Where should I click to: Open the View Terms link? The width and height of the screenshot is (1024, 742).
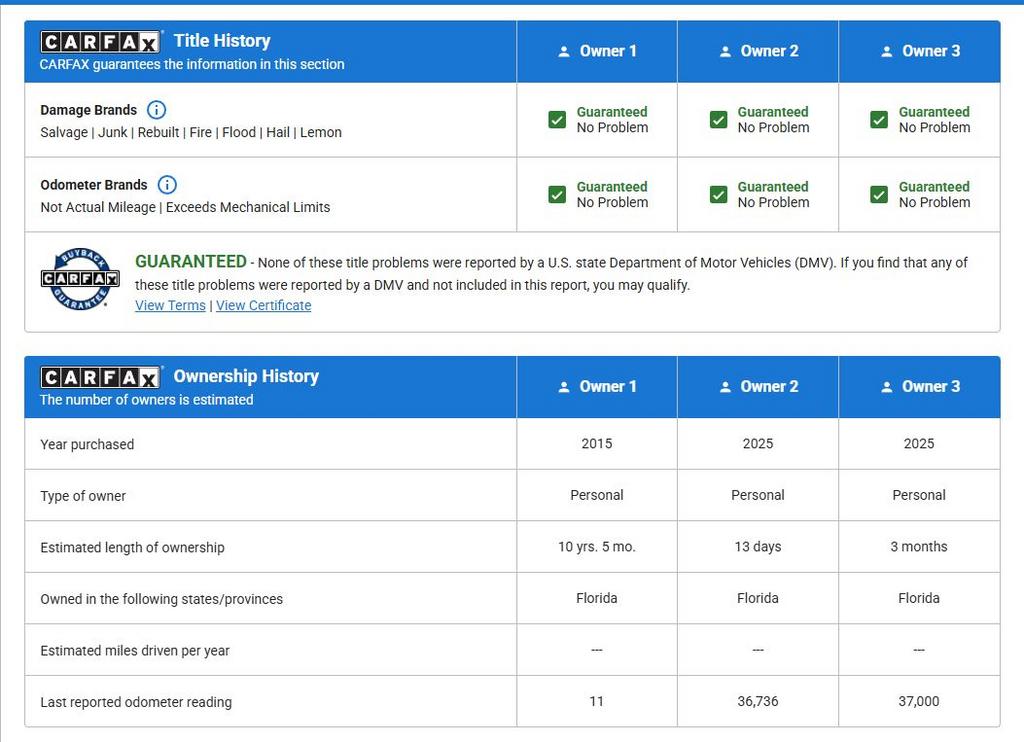point(170,306)
